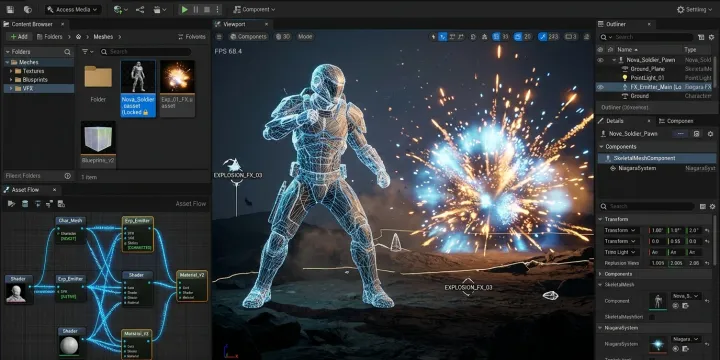Select Ground_Plane in Outliner

[x=647, y=69]
